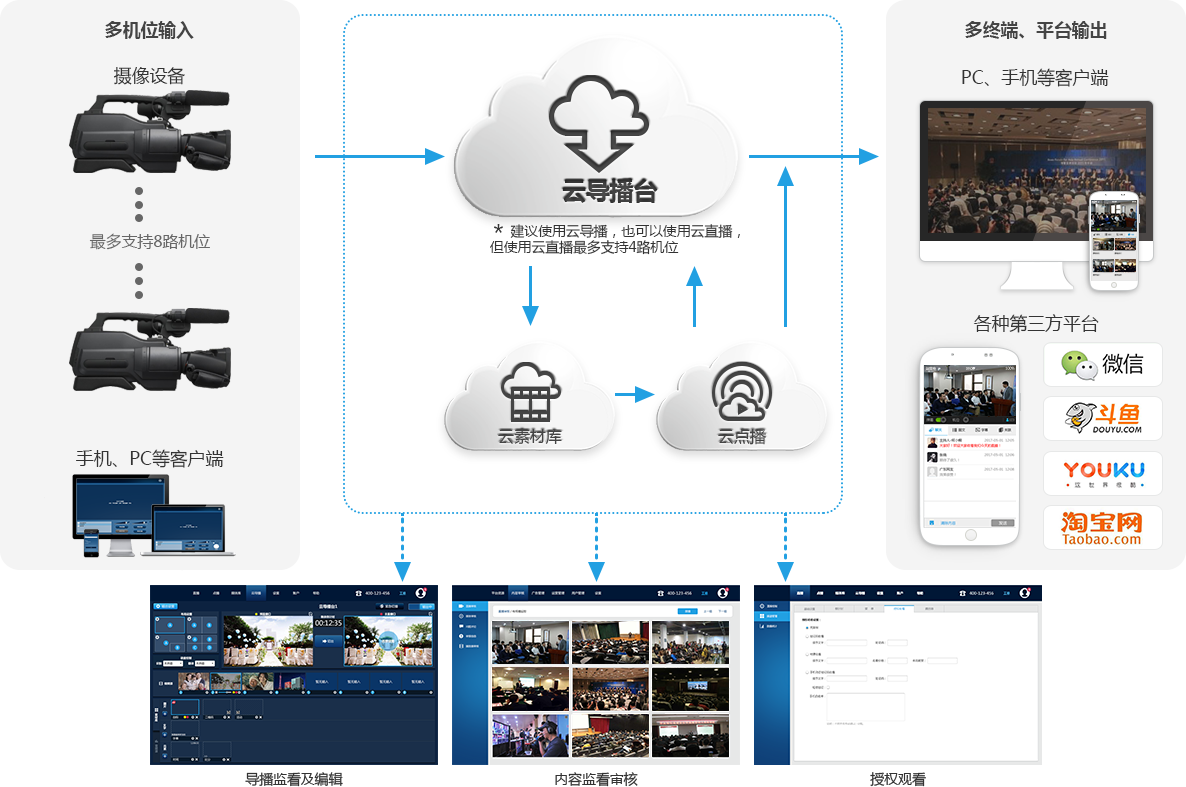Switch to highlighted fourth tab in authorization screenshot
Screen dimensions: 1186x787
click(x=898, y=607)
